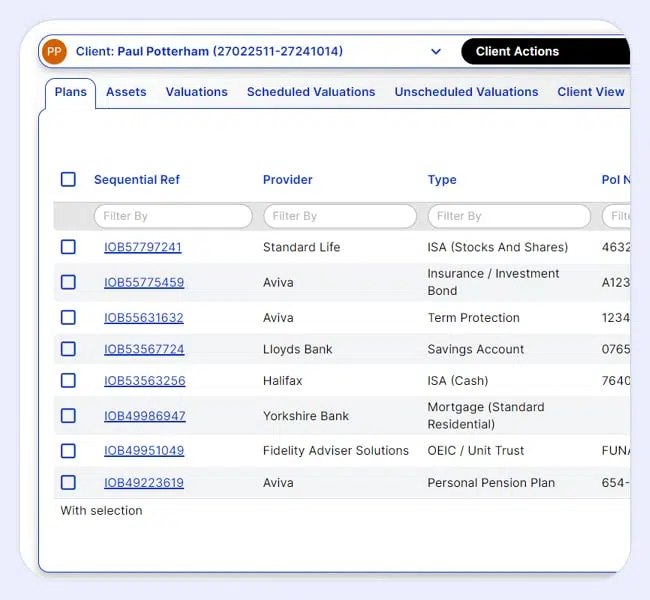The height and width of the screenshot is (600, 650).
Task: Check the box for IOB53563256
Action: (68, 381)
